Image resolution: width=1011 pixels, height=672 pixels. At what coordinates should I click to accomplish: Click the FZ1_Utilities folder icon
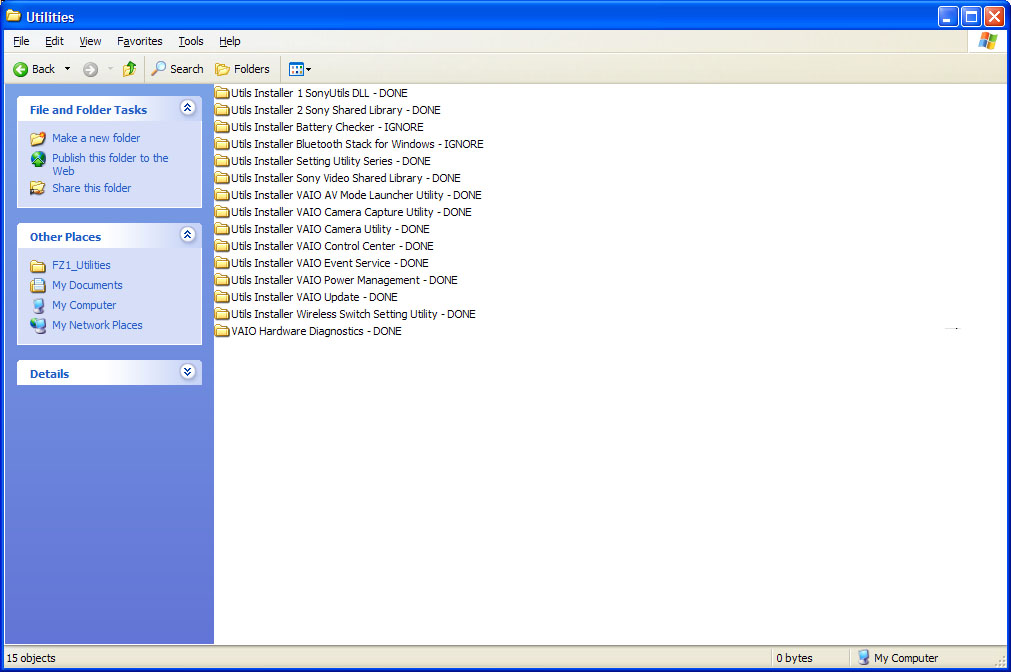coord(38,266)
